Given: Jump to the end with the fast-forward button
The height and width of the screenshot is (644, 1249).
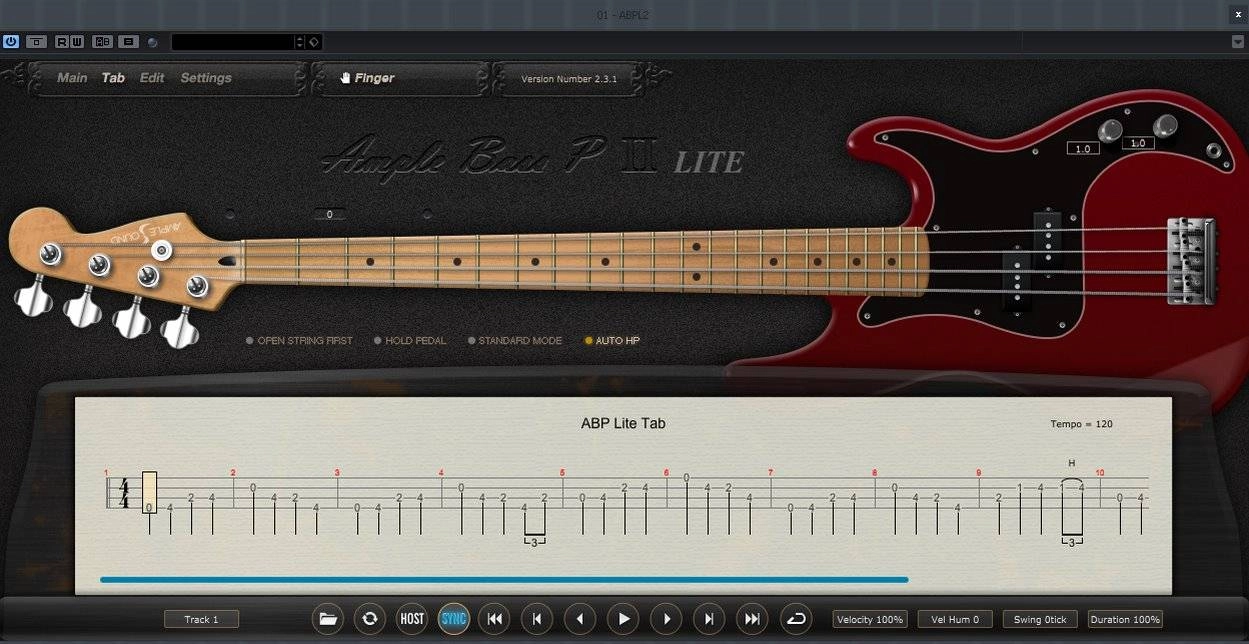Looking at the screenshot, I should point(752,619).
